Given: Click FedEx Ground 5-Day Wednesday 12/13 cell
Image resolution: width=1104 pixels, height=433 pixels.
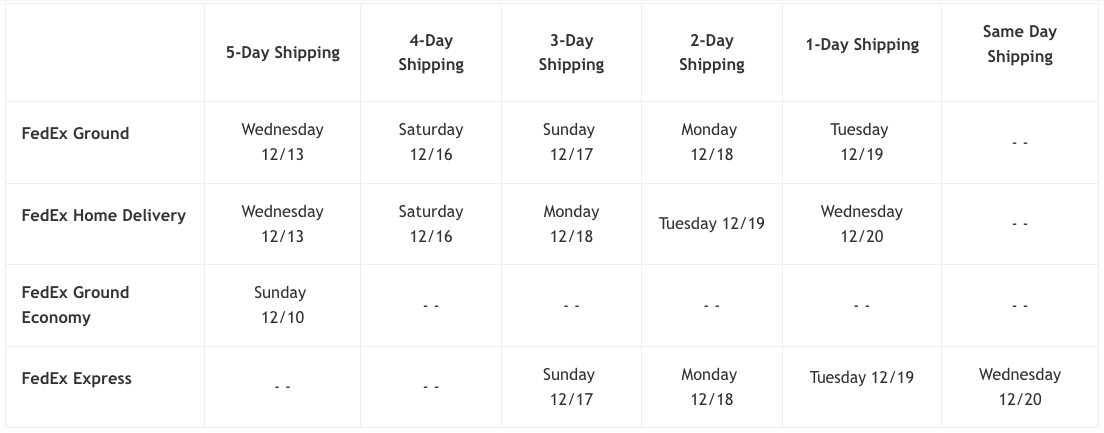Looking at the screenshot, I should pyautogui.click(x=282, y=142).
